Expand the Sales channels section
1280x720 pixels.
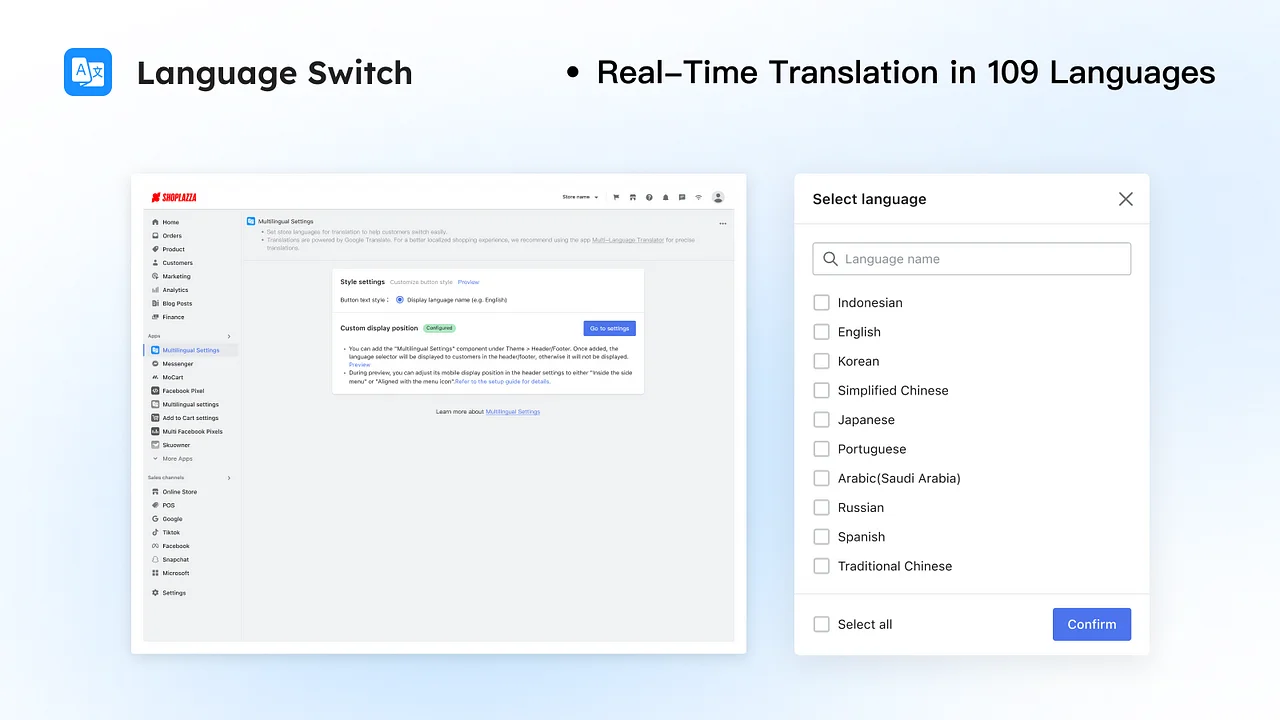coord(228,477)
